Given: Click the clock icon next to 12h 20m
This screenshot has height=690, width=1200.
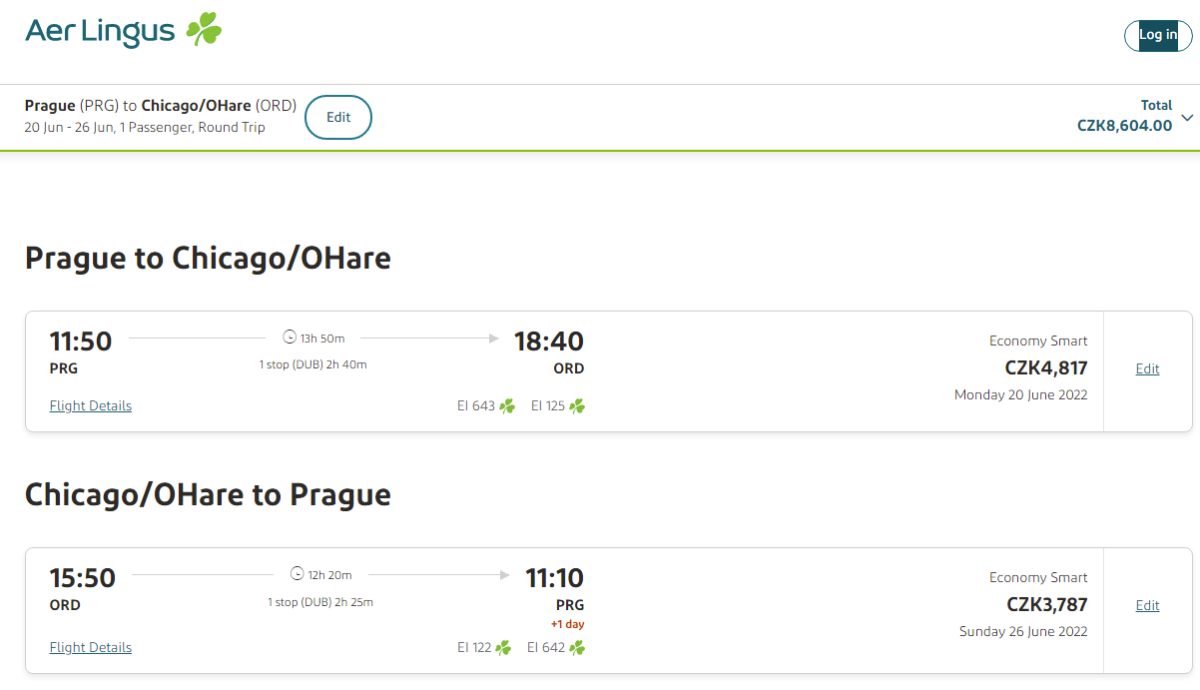Looking at the screenshot, I should click(297, 575).
